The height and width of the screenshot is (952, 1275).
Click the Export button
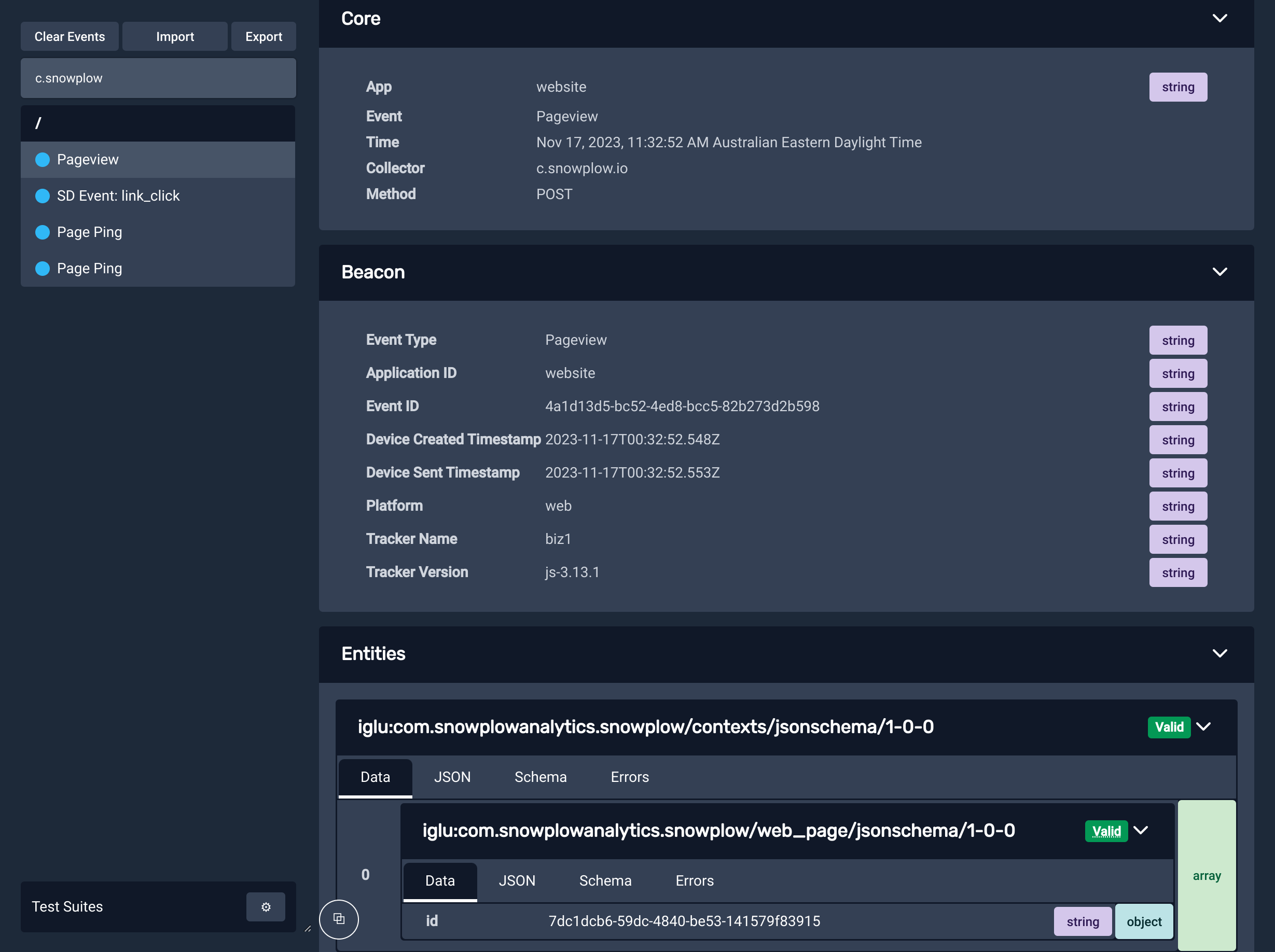[x=264, y=37]
